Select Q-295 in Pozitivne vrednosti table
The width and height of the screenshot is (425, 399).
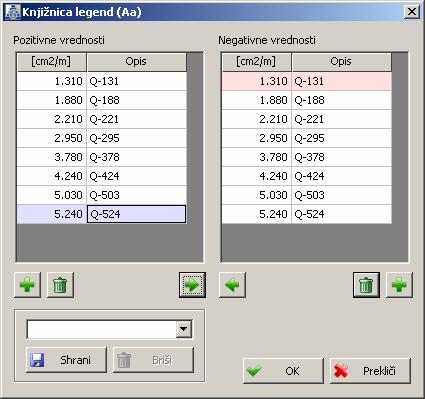pyautogui.click(x=137, y=138)
